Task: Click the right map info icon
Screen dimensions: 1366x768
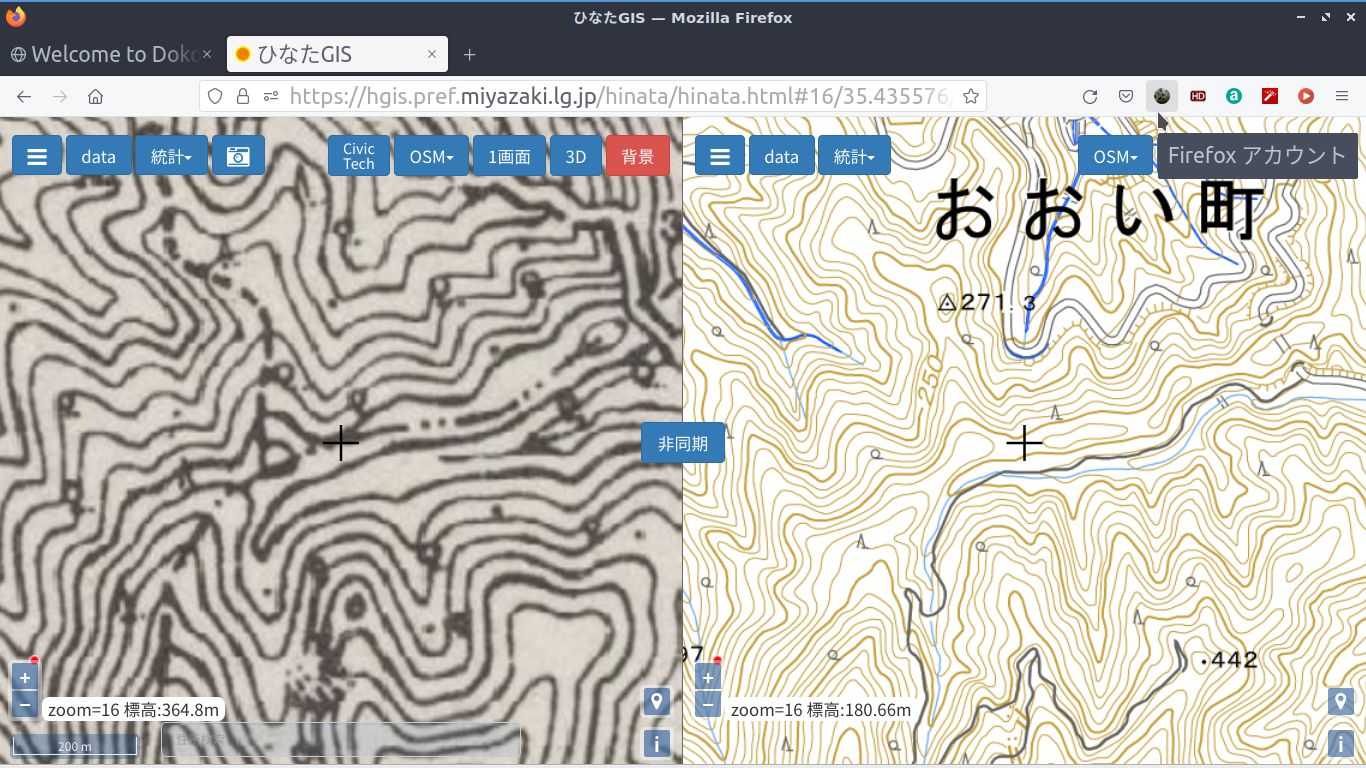Action: [1340, 743]
